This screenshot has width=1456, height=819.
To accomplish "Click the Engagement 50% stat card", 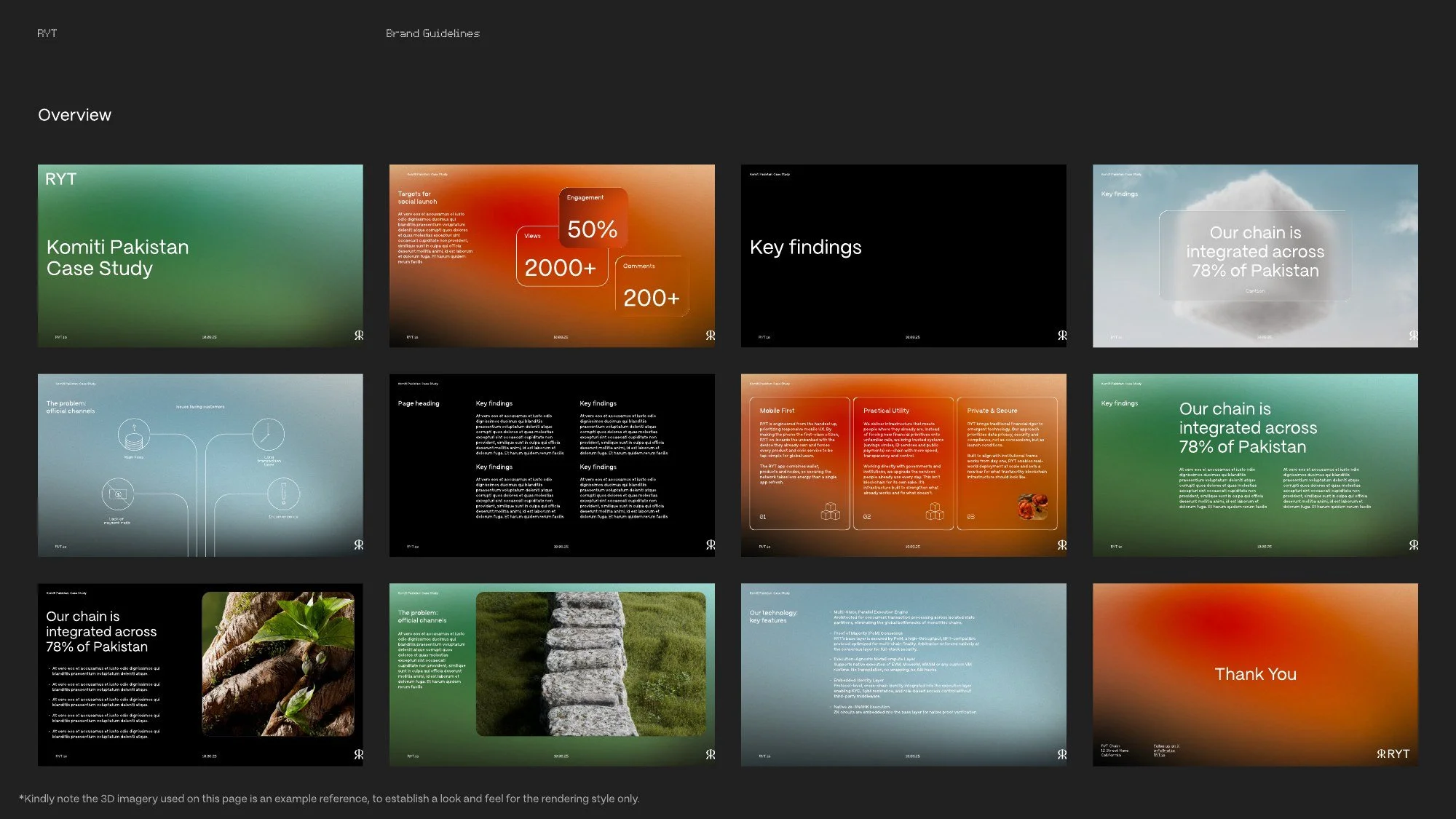I will click(x=593, y=217).
